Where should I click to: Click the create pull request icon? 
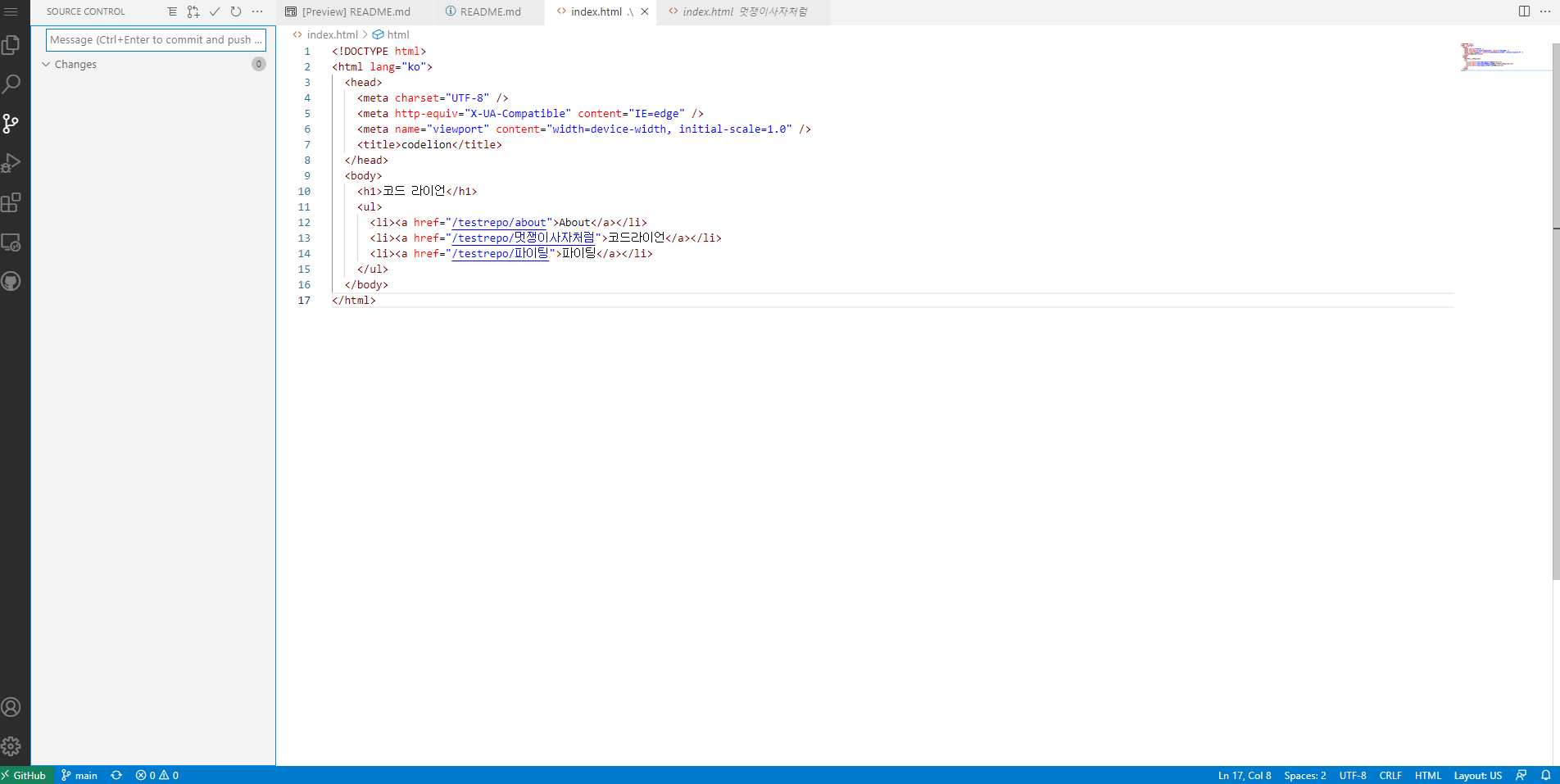193,11
